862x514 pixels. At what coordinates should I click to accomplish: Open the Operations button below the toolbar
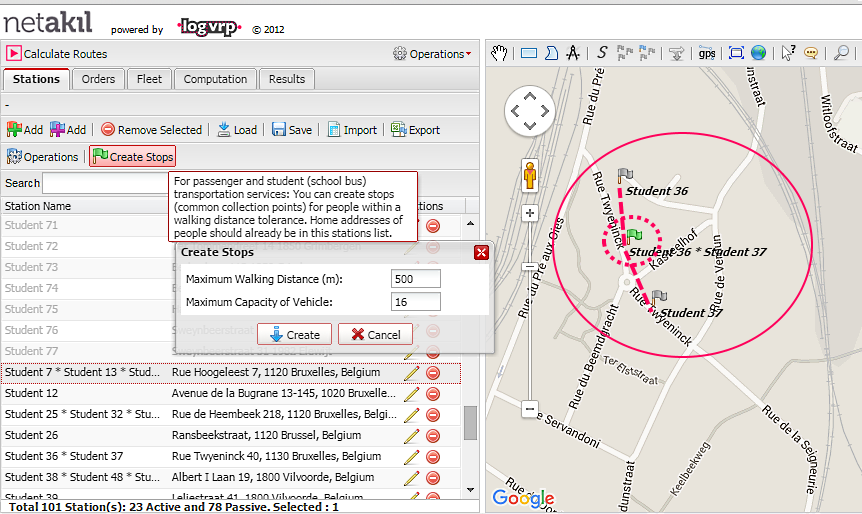click(43, 157)
